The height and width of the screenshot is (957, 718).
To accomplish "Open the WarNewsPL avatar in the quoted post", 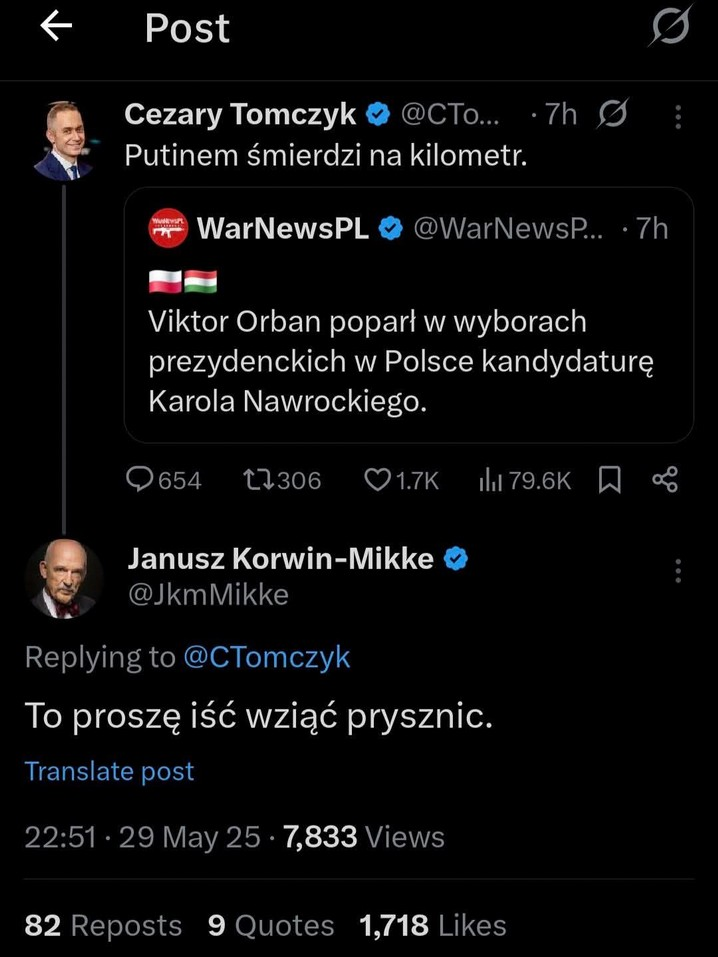I will pos(168,228).
